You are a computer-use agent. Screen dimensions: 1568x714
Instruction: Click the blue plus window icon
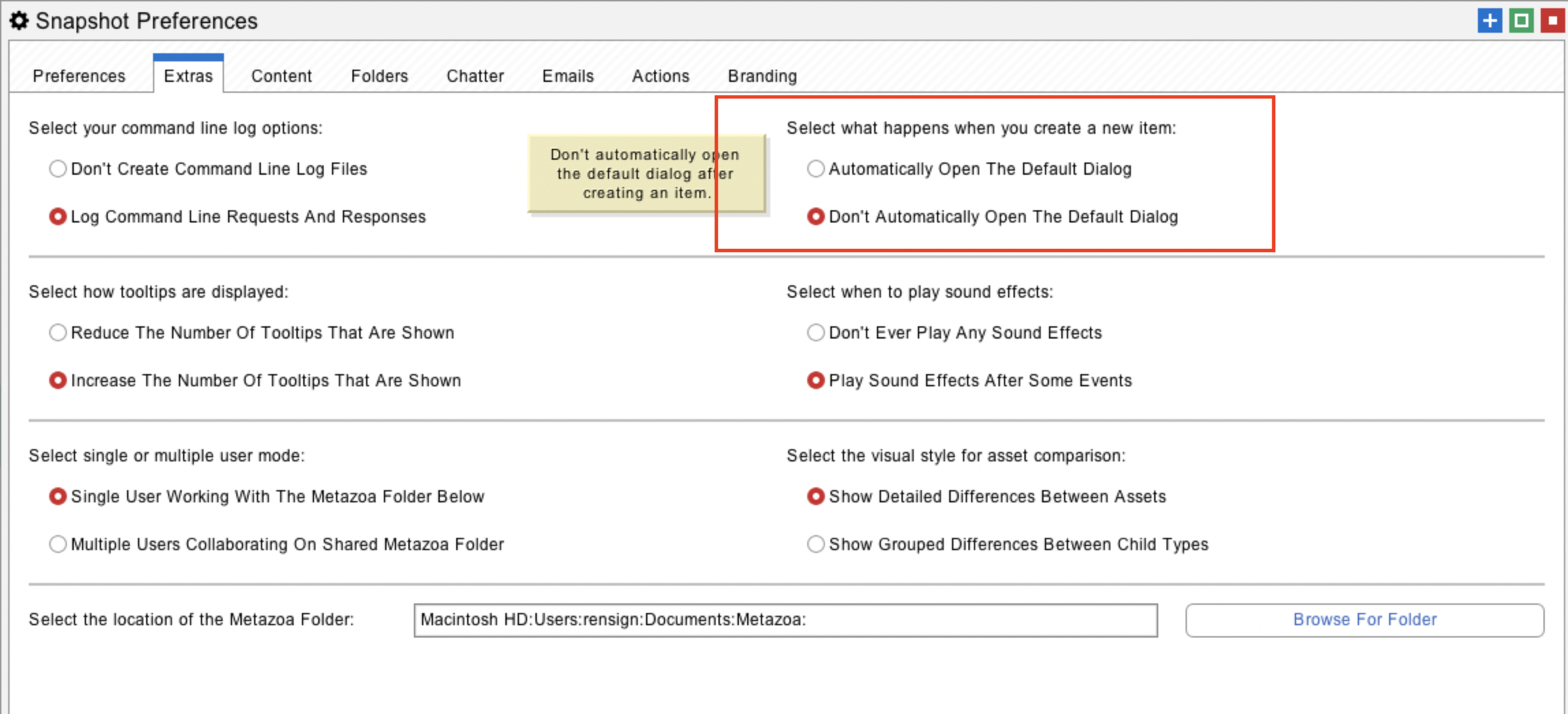1489,20
